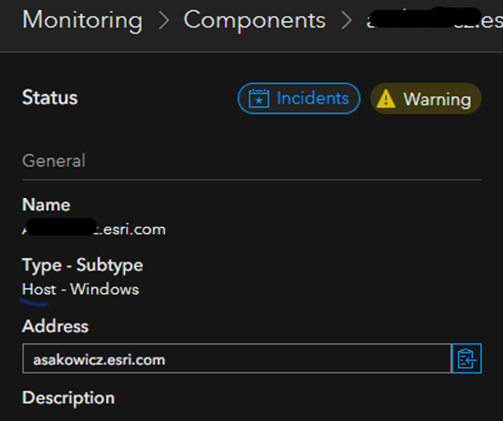The height and width of the screenshot is (421, 503).
Task: Click the chevron after Components breadcrumb
Action: click(346, 20)
